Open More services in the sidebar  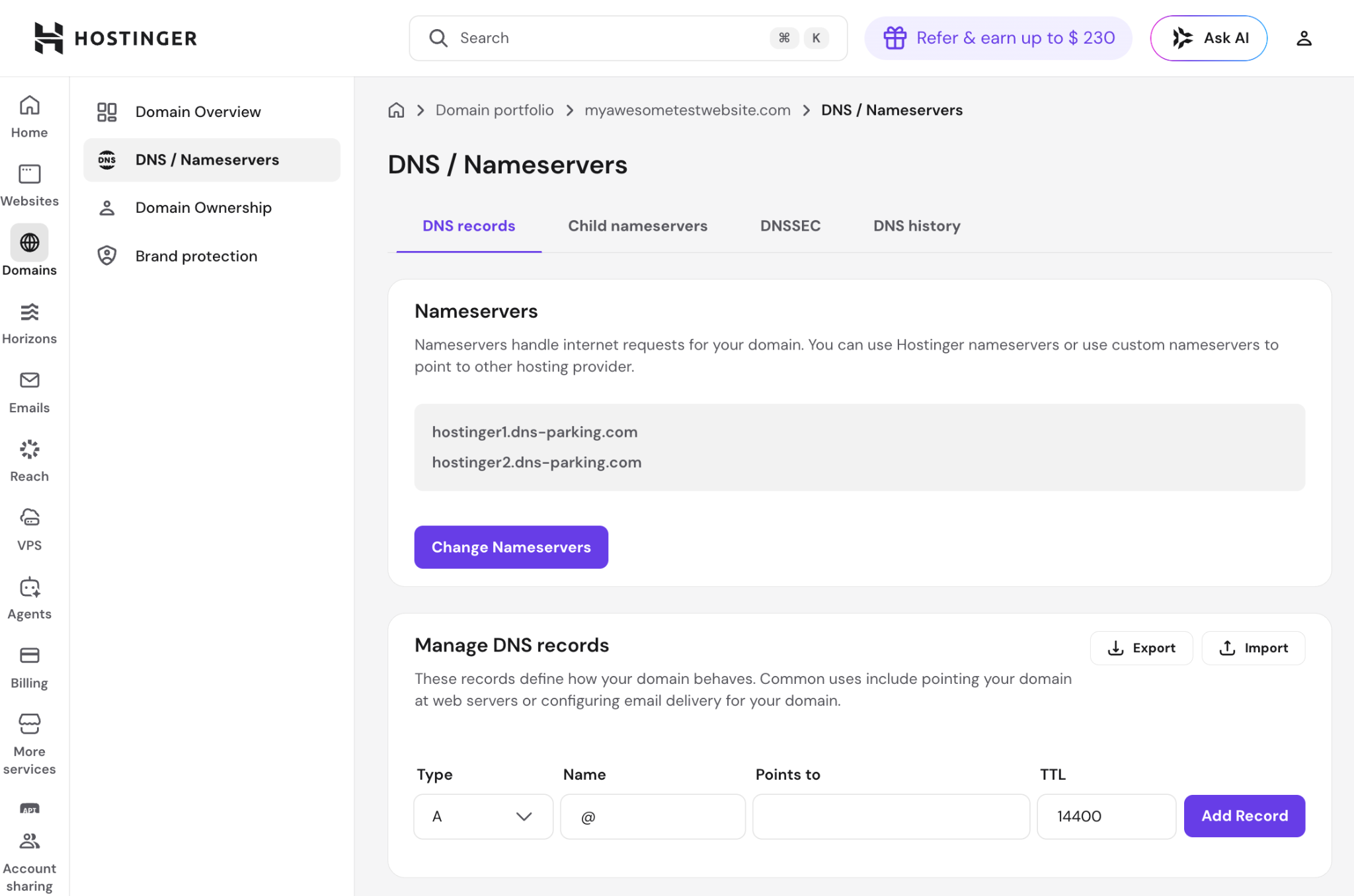click(29, 724)
